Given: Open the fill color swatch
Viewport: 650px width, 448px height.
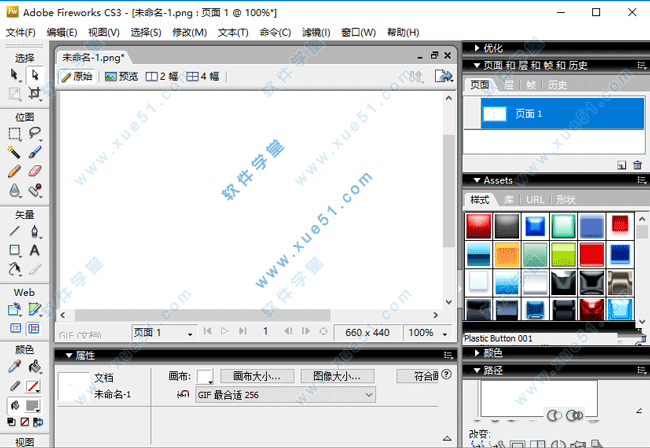Looking at the screenshot, I should pyautogui.click(x=33, y=405).
